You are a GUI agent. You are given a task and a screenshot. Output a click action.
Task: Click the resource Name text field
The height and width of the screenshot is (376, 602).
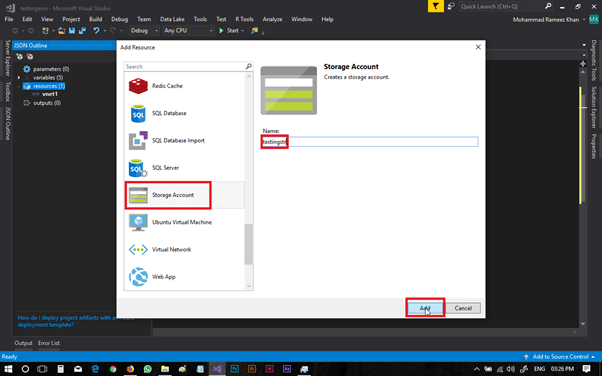click(x=370, y=142)
